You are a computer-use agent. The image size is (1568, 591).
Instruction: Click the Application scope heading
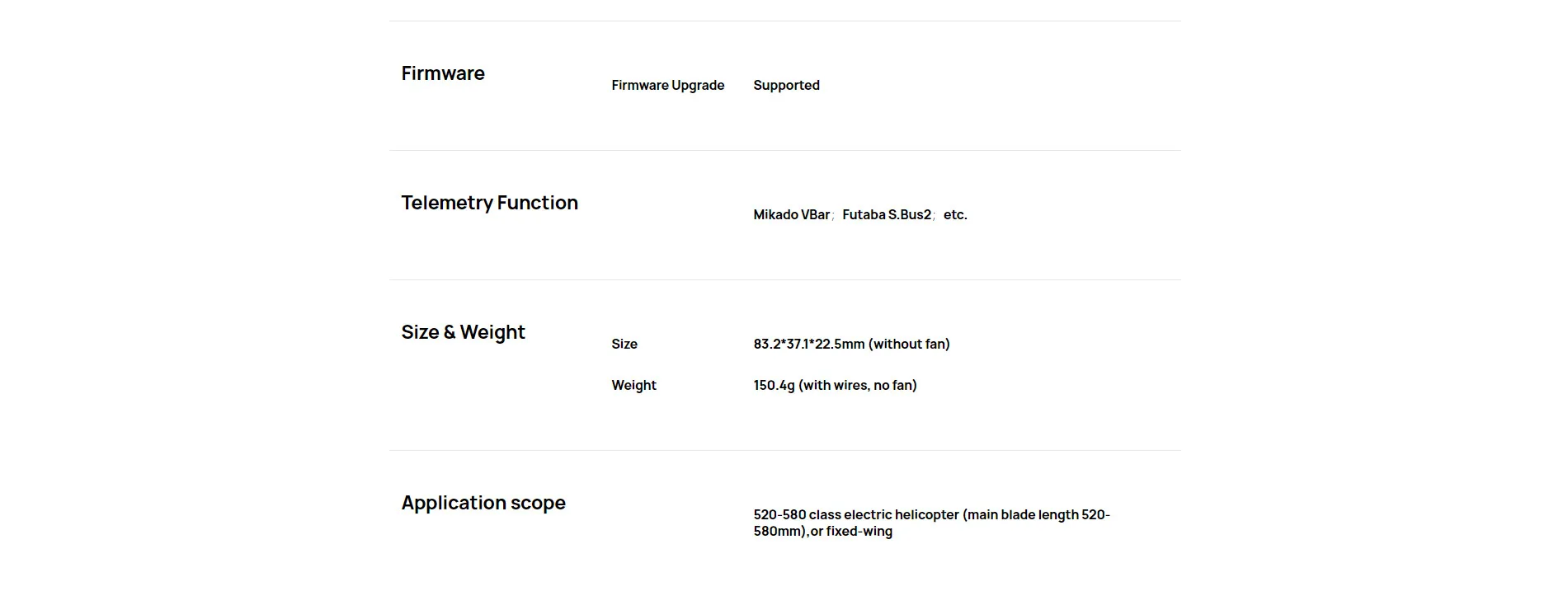[483, 503]
